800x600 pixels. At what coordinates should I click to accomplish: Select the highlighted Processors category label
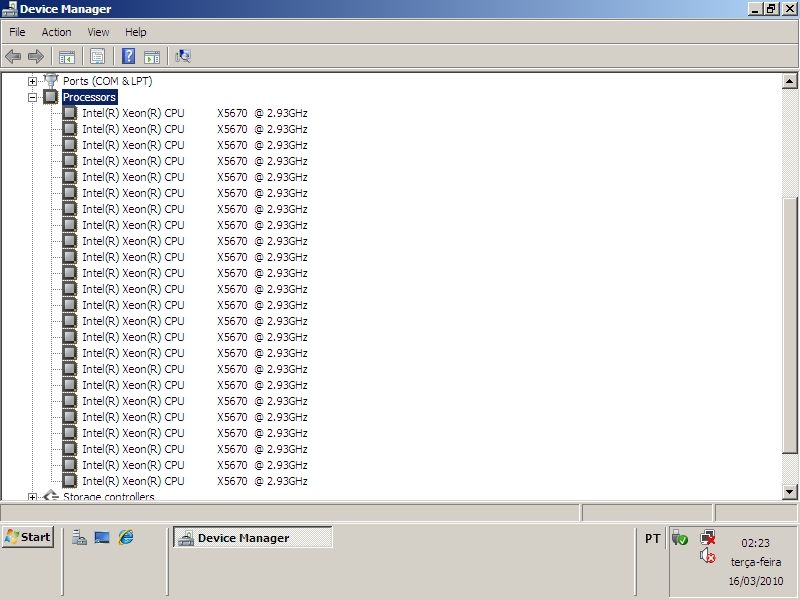click(x=89, y=97)
